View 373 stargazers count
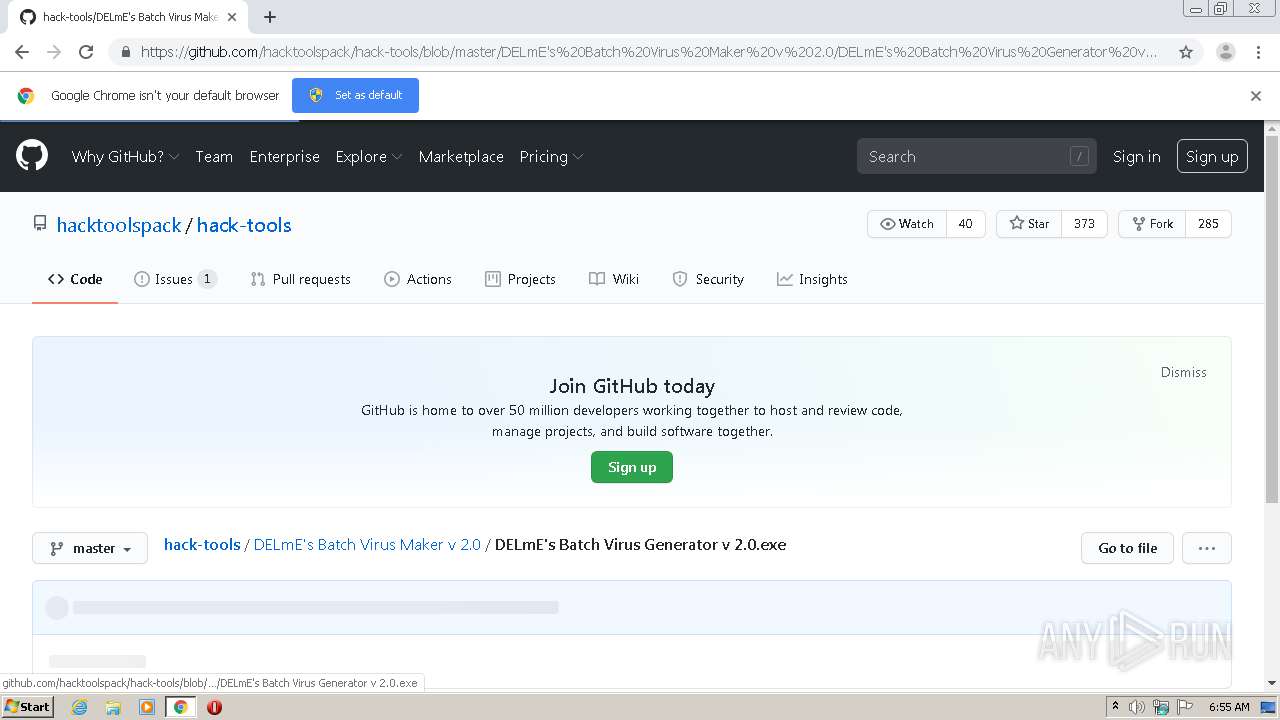1280x720 pixels. (x=1084, y=224)
